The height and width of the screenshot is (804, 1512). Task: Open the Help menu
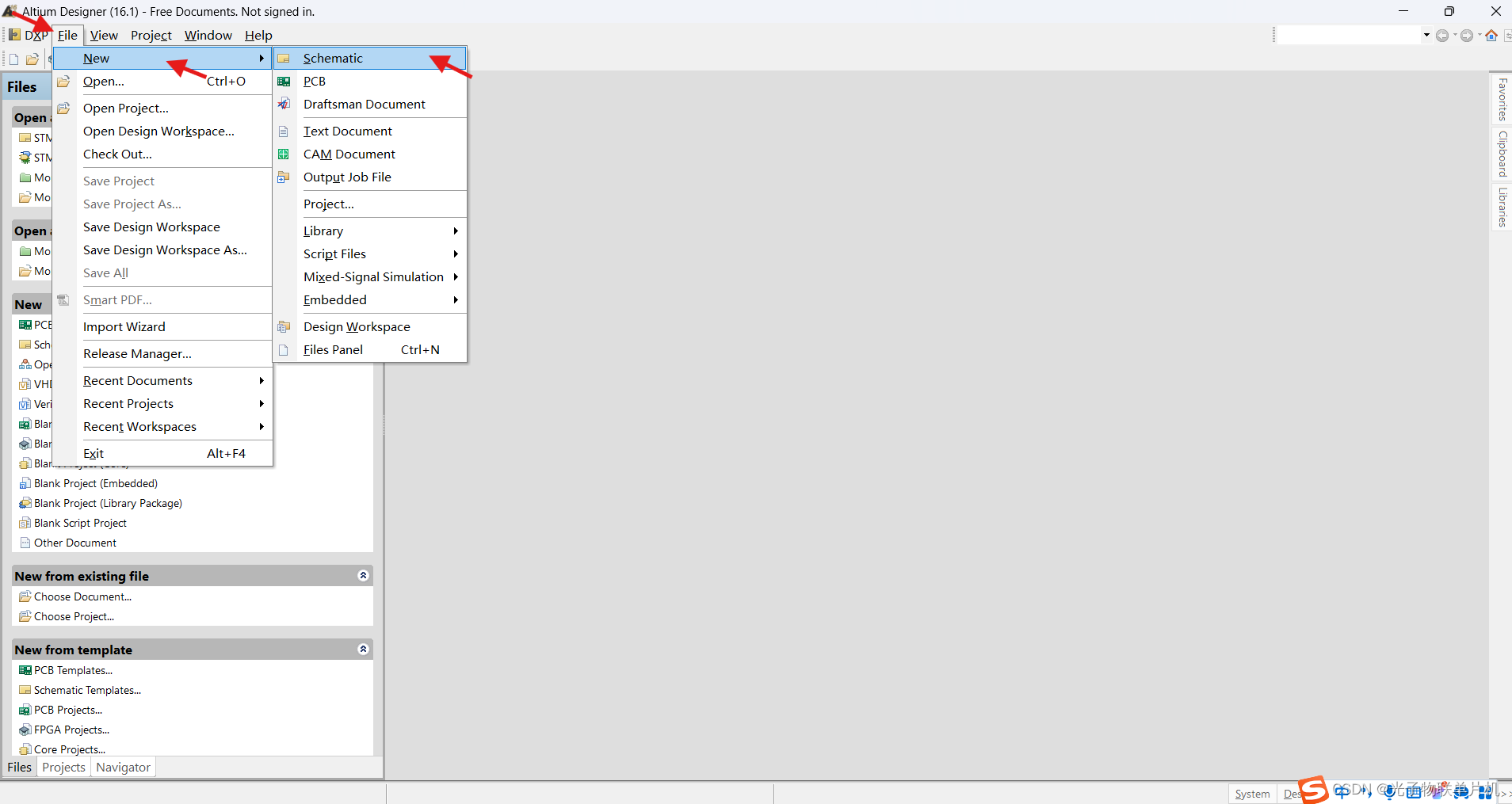(258, 36)
